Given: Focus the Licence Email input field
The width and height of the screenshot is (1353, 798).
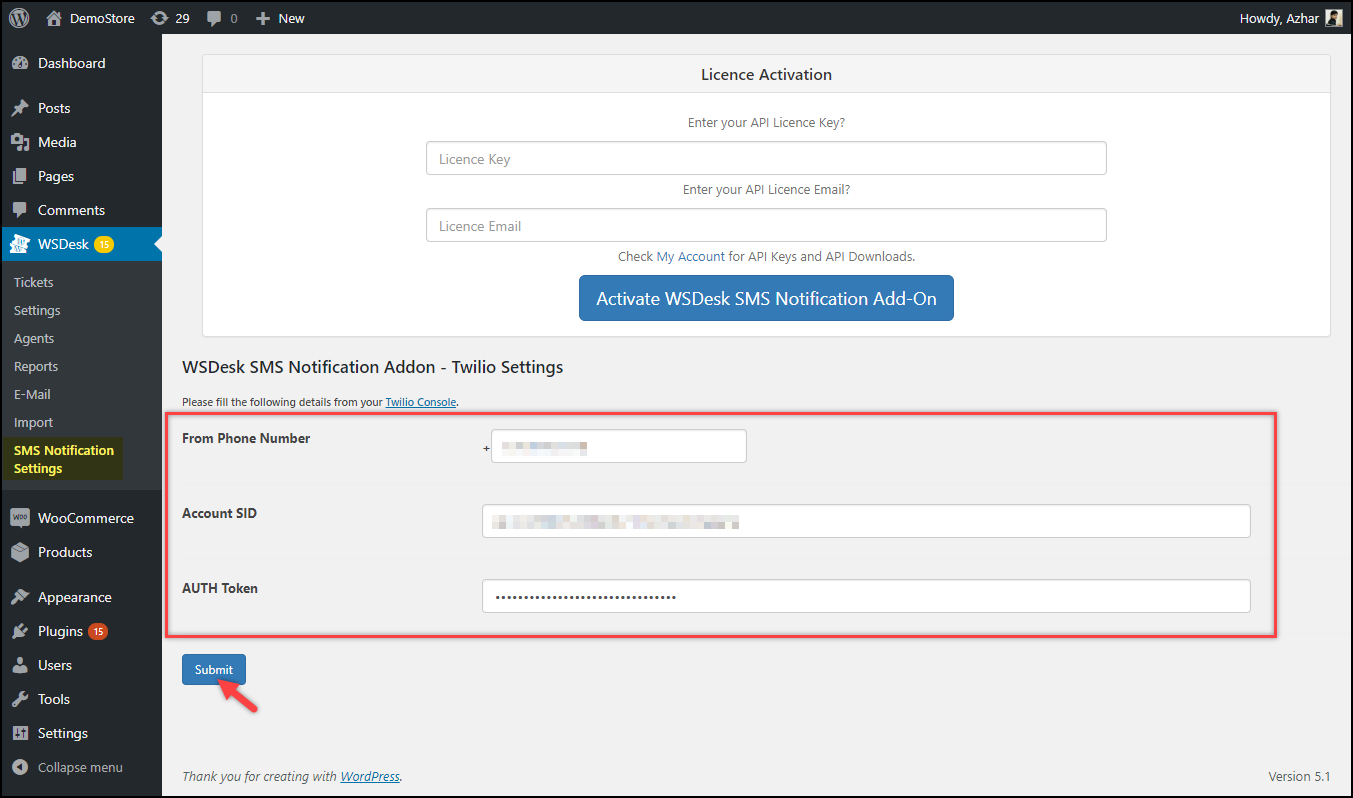Looking at the screenshot, I should click(x=766, y=225).
